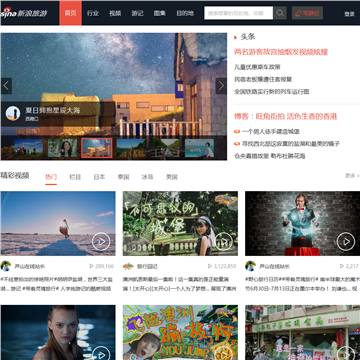Image resolution: width=360 pixels, height=360 pixels.
Task: Open the last blog link ending in 花海
Action: 270,156
